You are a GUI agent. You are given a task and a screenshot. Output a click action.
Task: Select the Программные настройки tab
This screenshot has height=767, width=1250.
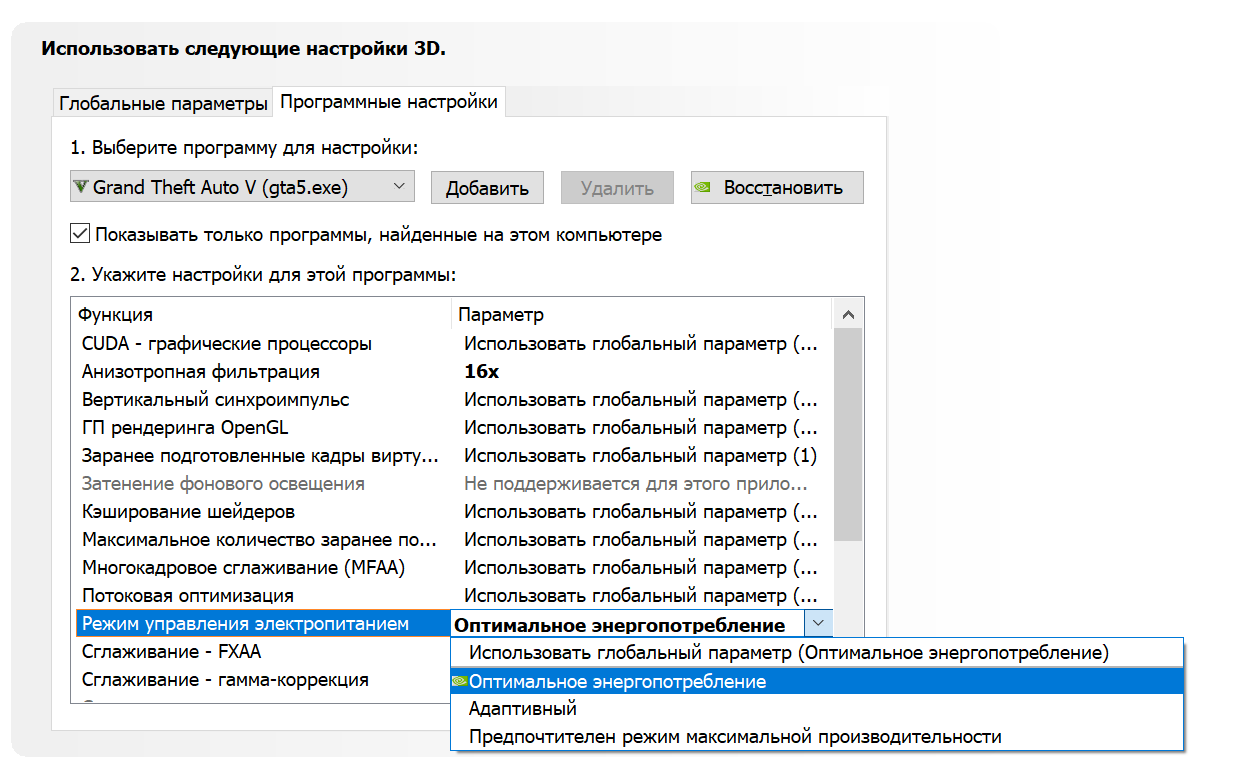[389, 101]
